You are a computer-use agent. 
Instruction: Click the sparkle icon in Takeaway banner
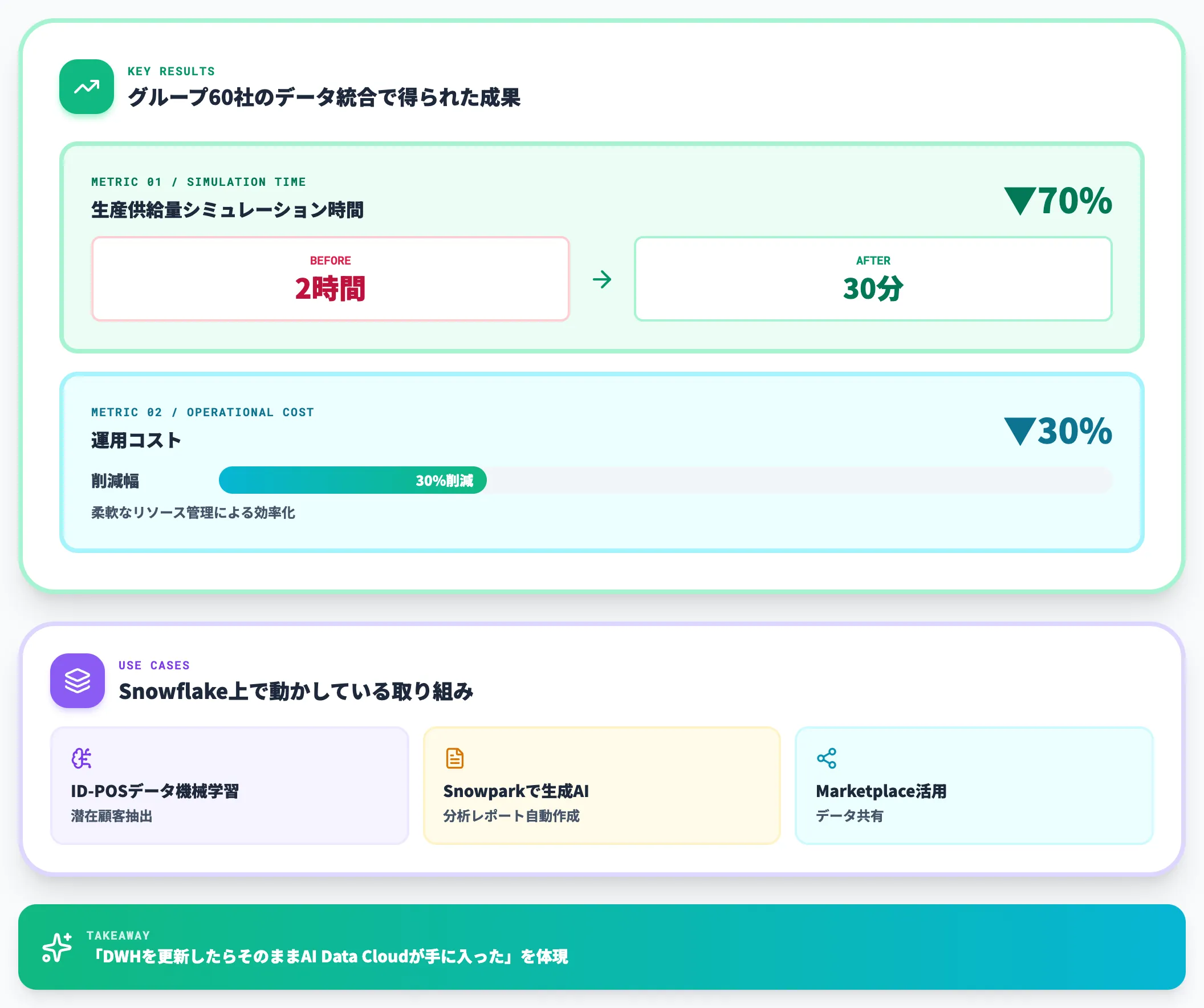[x=57, y=947]
